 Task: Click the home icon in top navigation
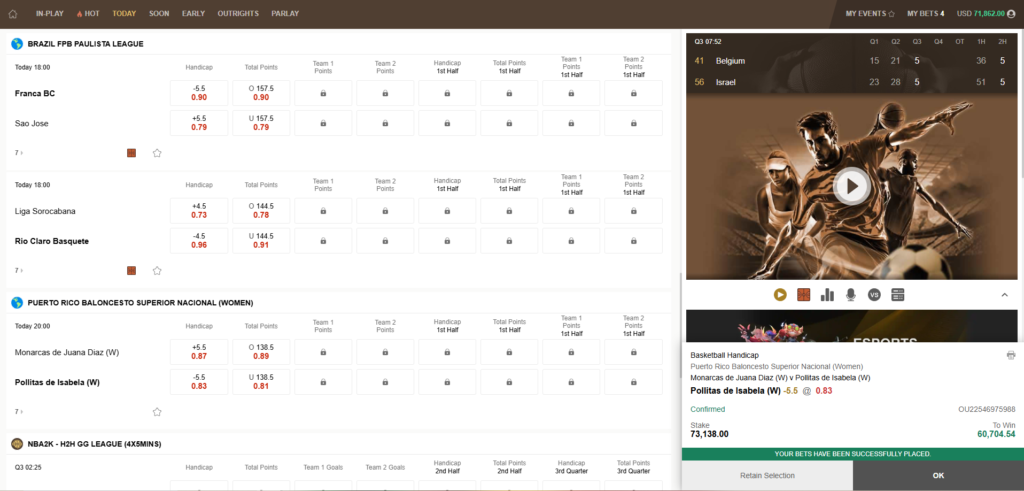(x=13, y=14)
